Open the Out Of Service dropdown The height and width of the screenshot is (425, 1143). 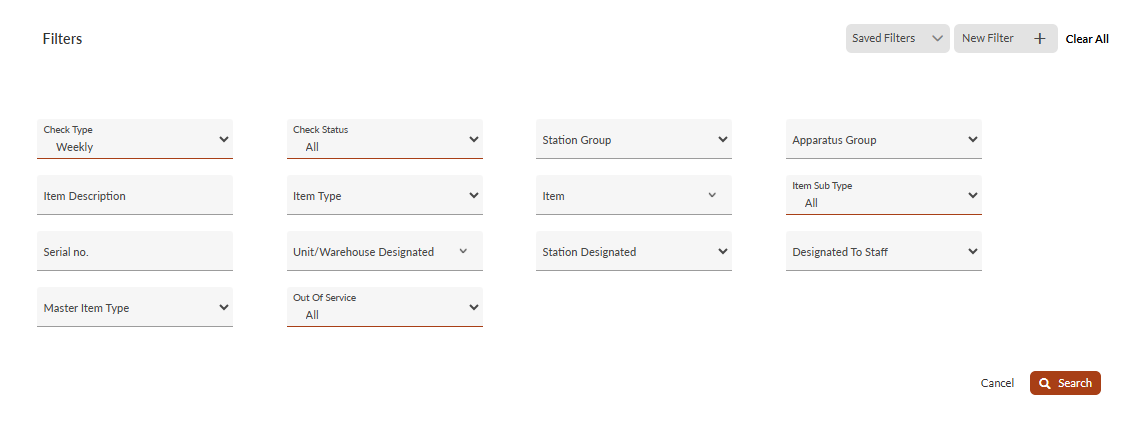coord(385,307)
